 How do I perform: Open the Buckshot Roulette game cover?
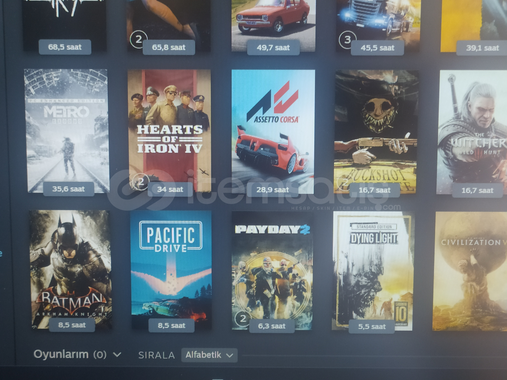click(x=376, y=132)
